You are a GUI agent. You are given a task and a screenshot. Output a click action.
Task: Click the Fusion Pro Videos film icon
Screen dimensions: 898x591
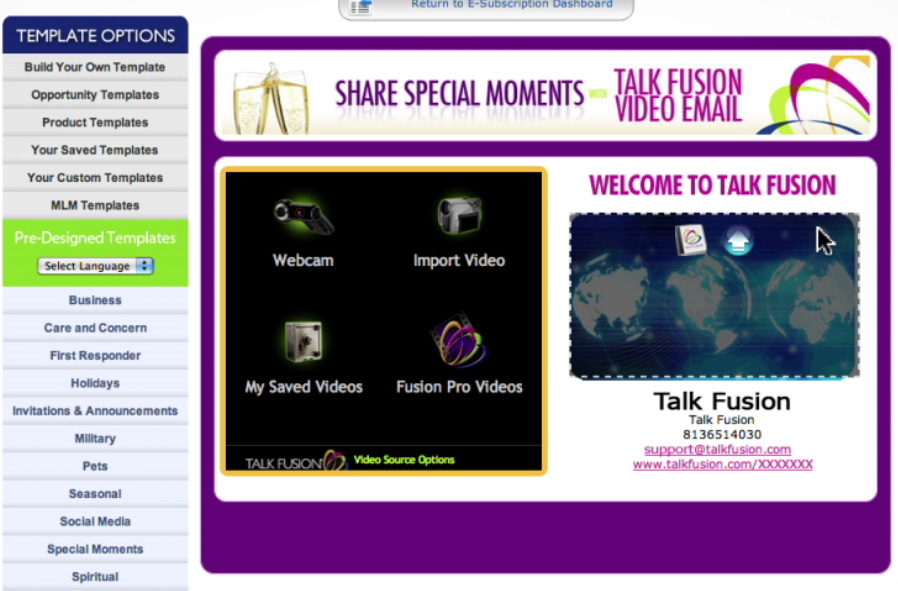pos(459,341)
